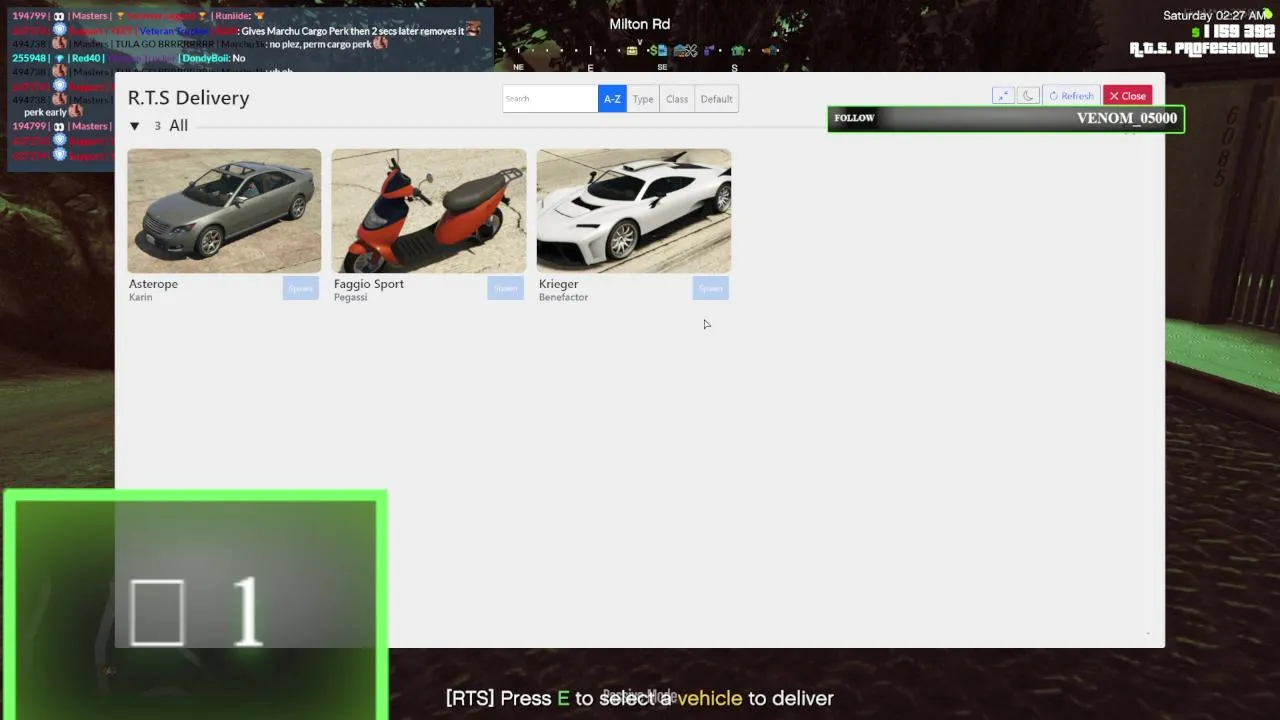Select the Krieger supercar thumbnail

[x=634, y=211]
